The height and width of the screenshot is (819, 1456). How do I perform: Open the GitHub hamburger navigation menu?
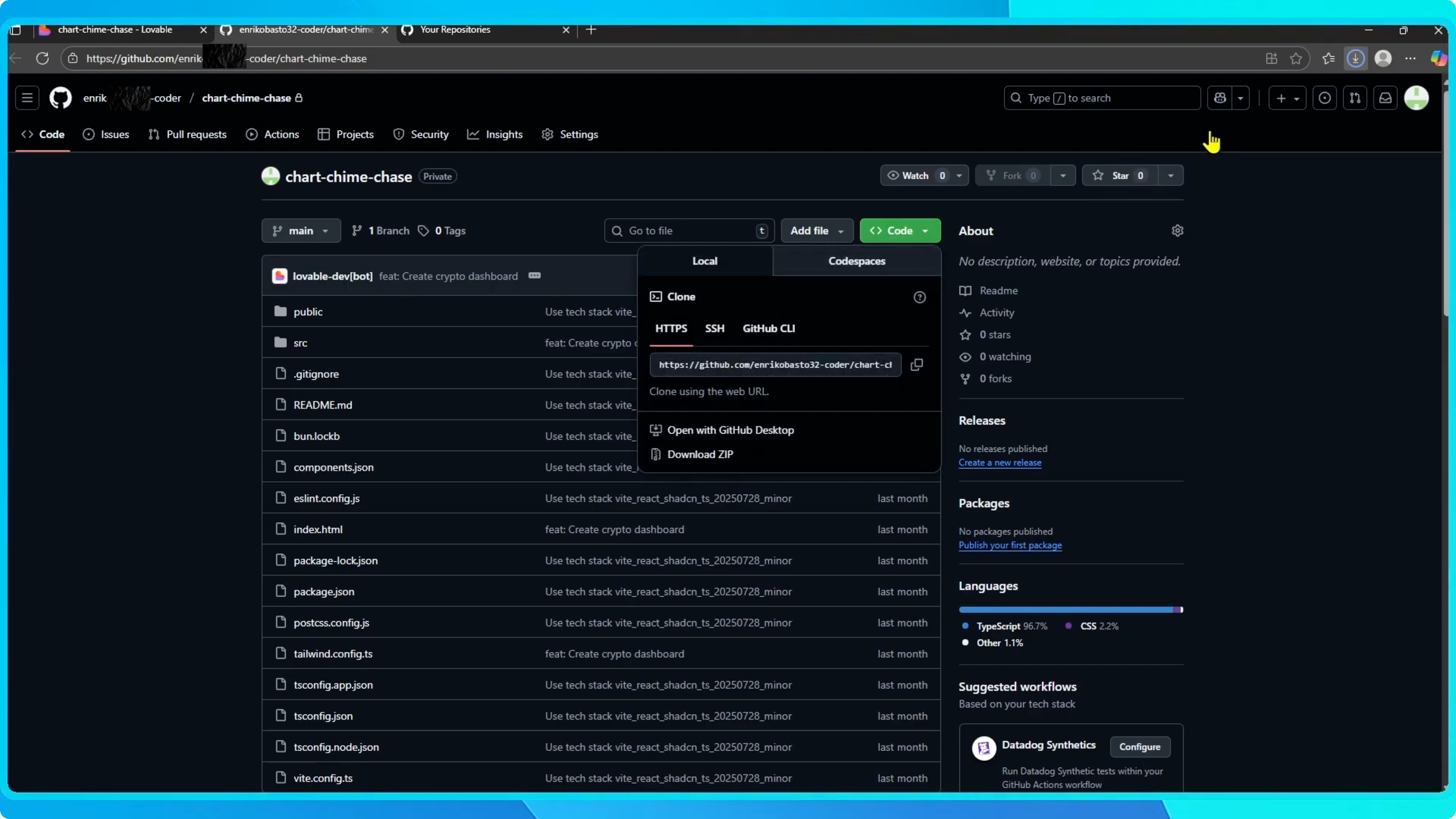pos(27,98)
